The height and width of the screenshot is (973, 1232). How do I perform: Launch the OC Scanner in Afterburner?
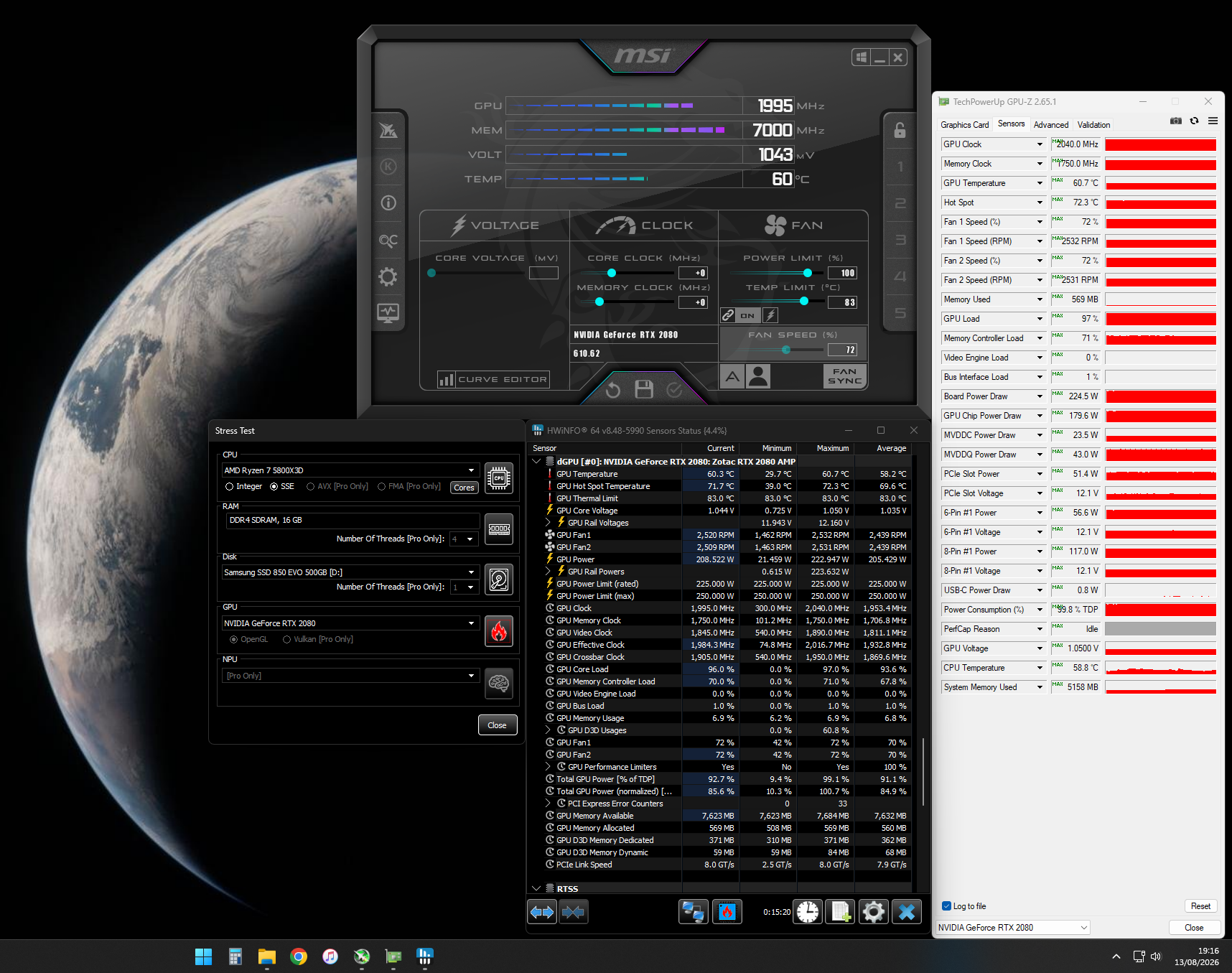click(388, 240)
